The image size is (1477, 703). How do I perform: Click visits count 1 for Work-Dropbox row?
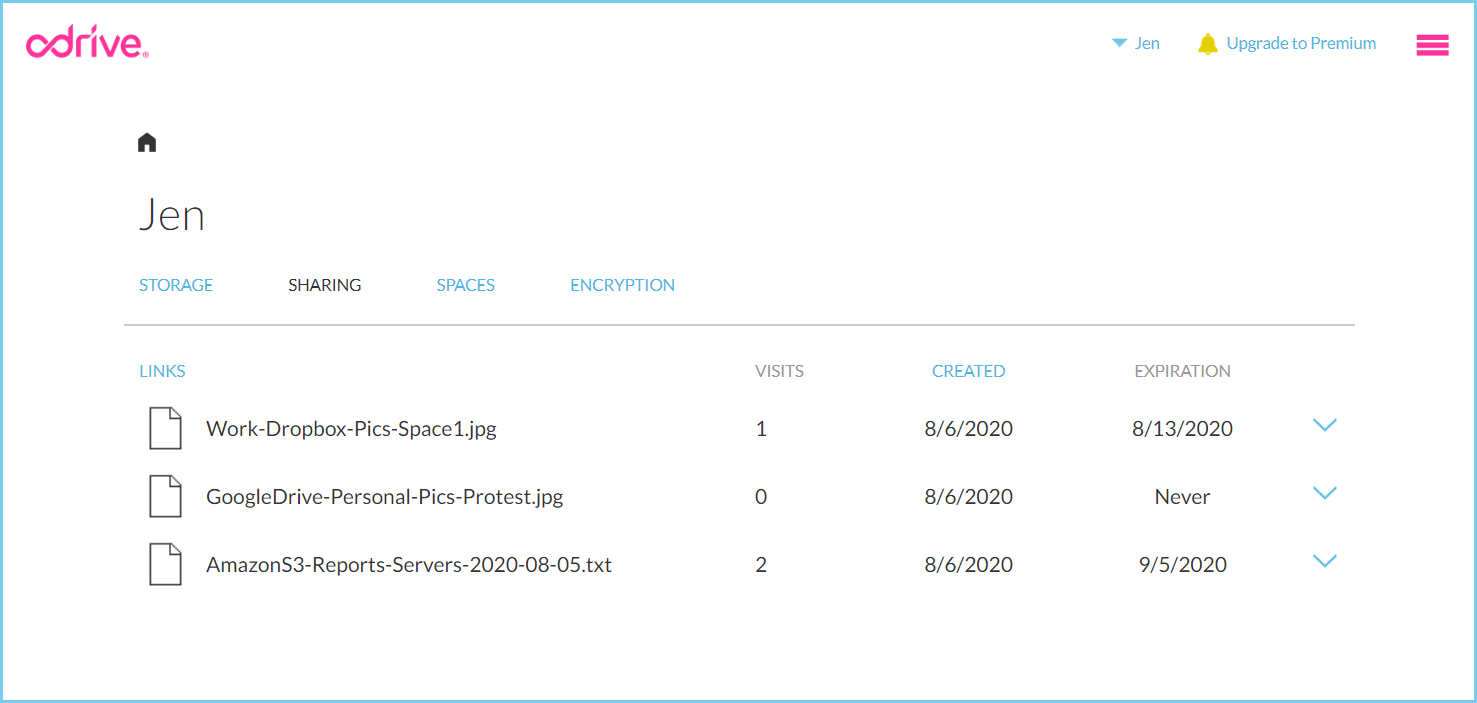(761, 429)
